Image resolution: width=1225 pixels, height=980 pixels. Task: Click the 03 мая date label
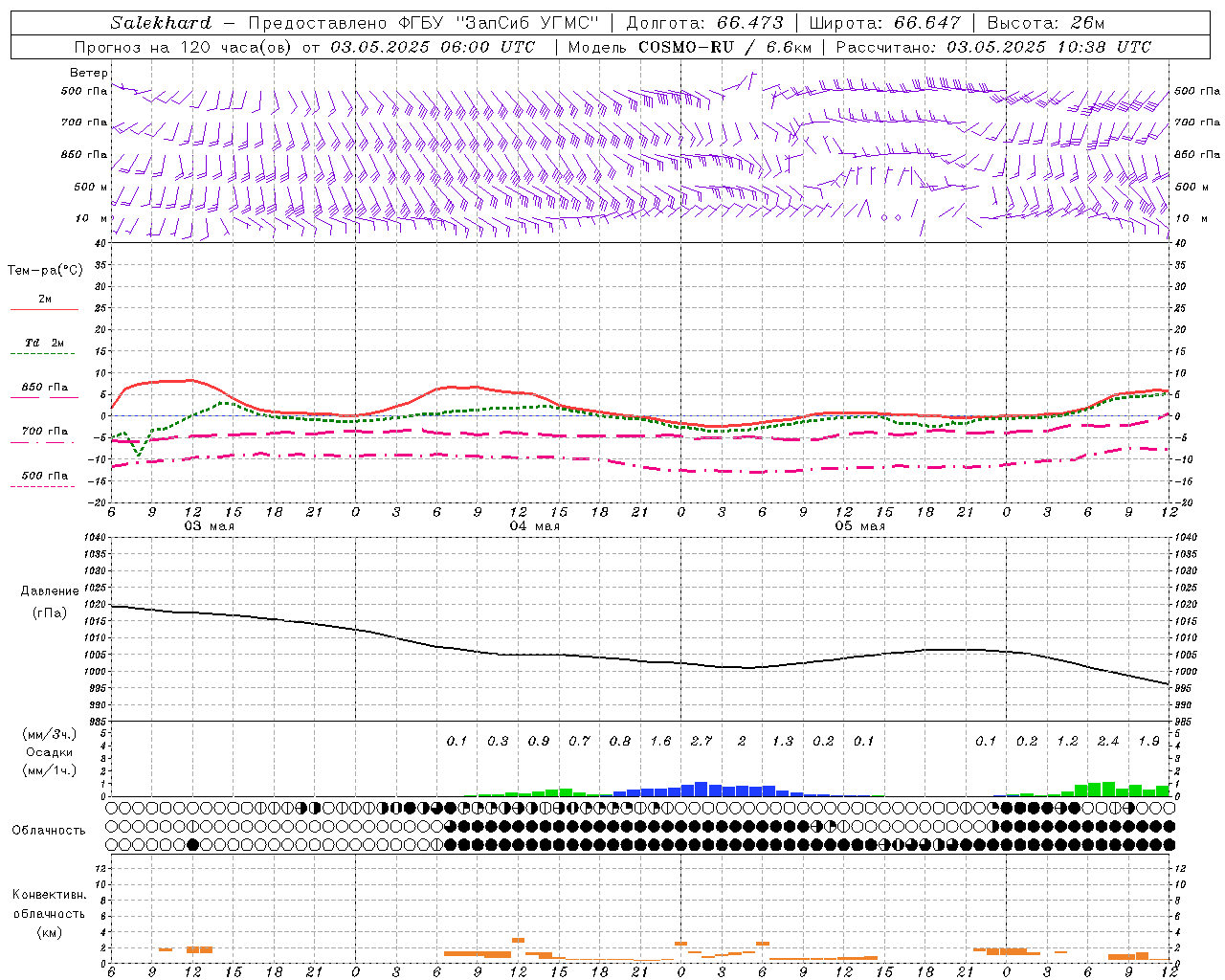click(x=210, y=526)
